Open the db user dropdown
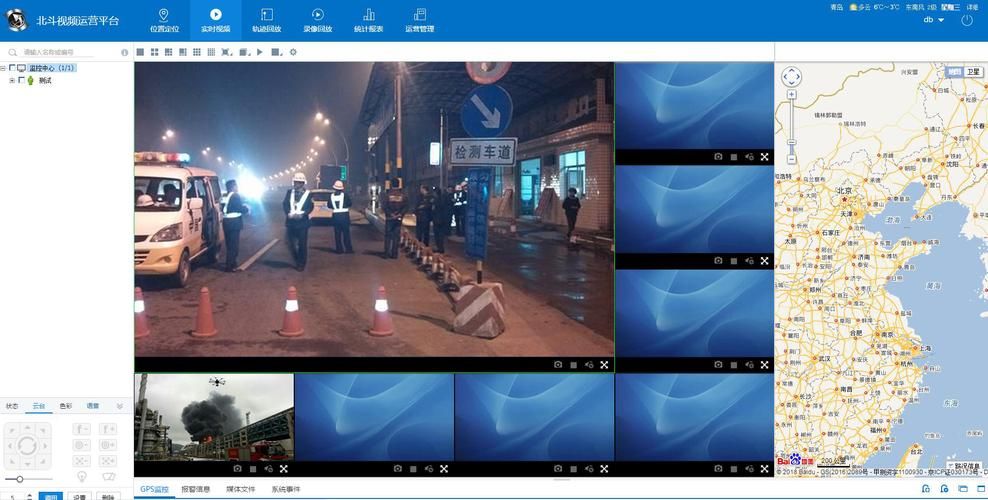This screenshot has height=500, width=988. 934,20
